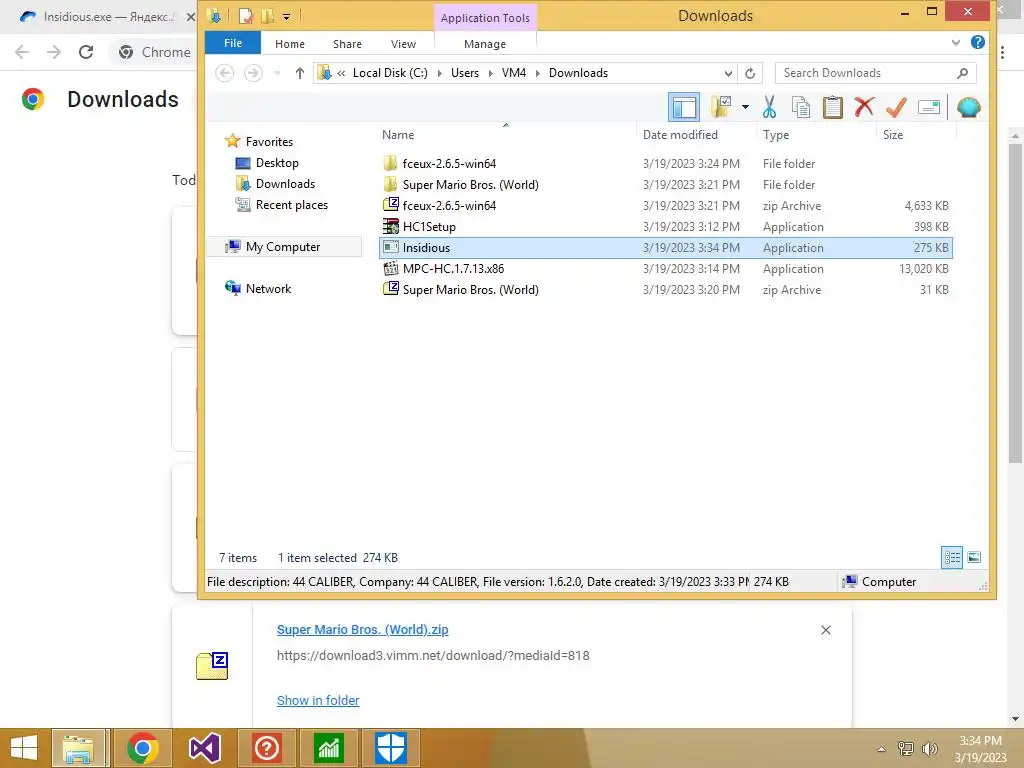This screenshot has width=1024, height=768.
Task: Select the Application Tools contextual tab
Action: tap(485, 18)
